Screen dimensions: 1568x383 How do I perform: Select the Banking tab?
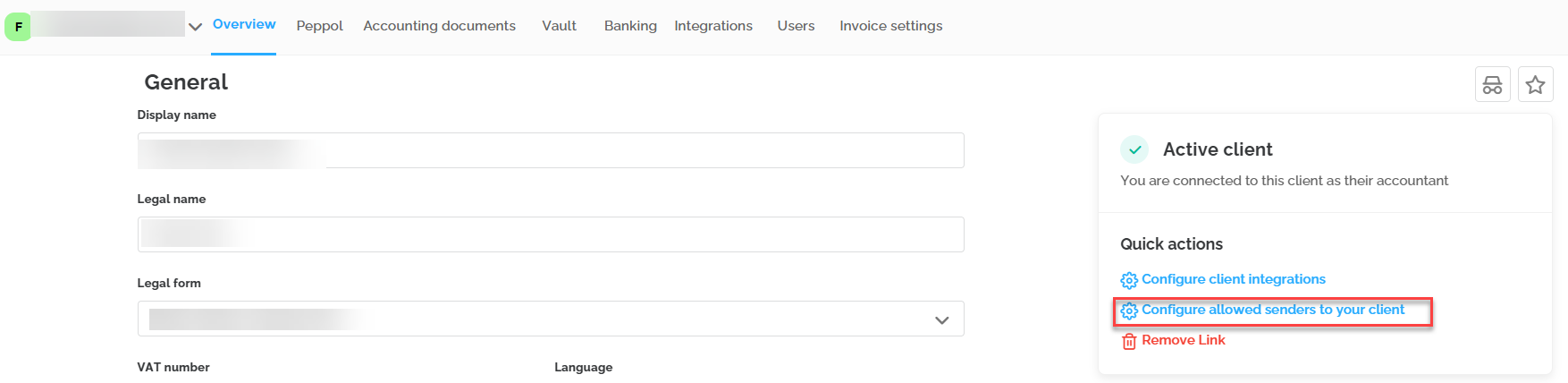pos(630,26)
